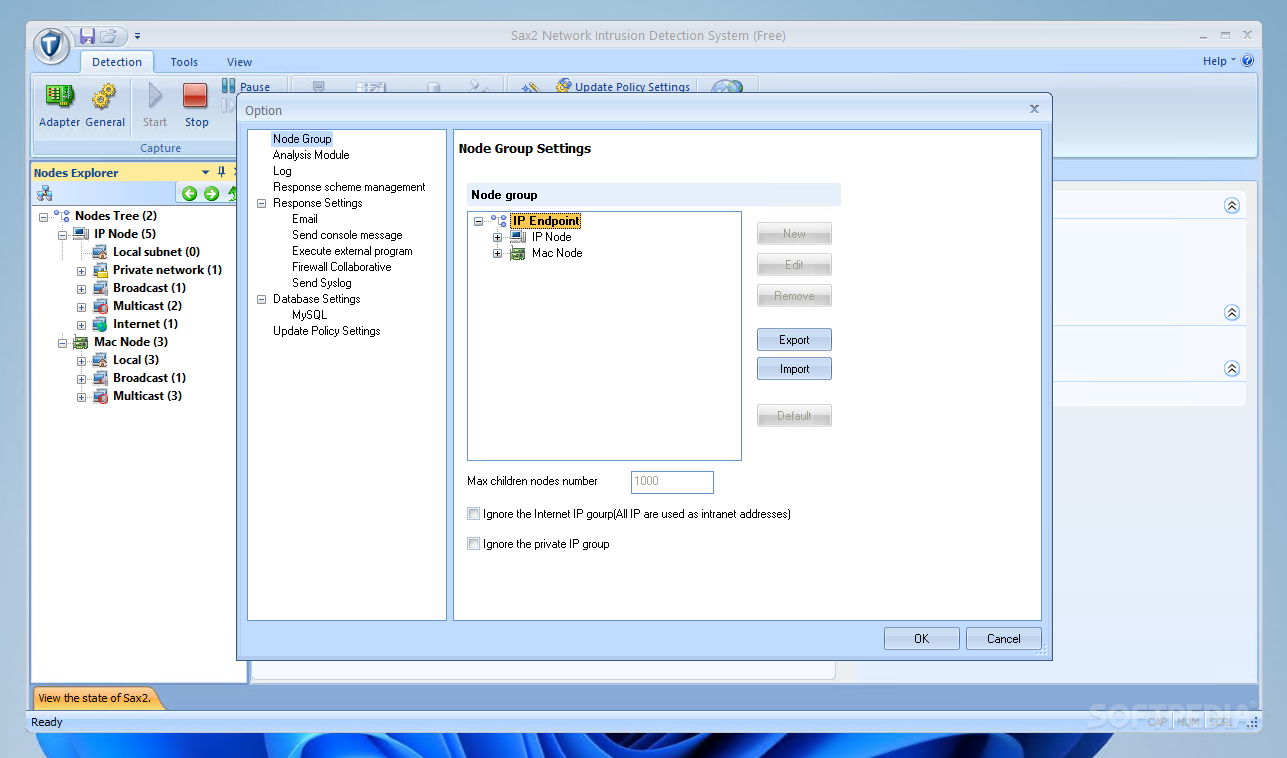Pause the capture
This screenshot has width=1287, height=758.
pyautogui.click(x=246, y=87)
